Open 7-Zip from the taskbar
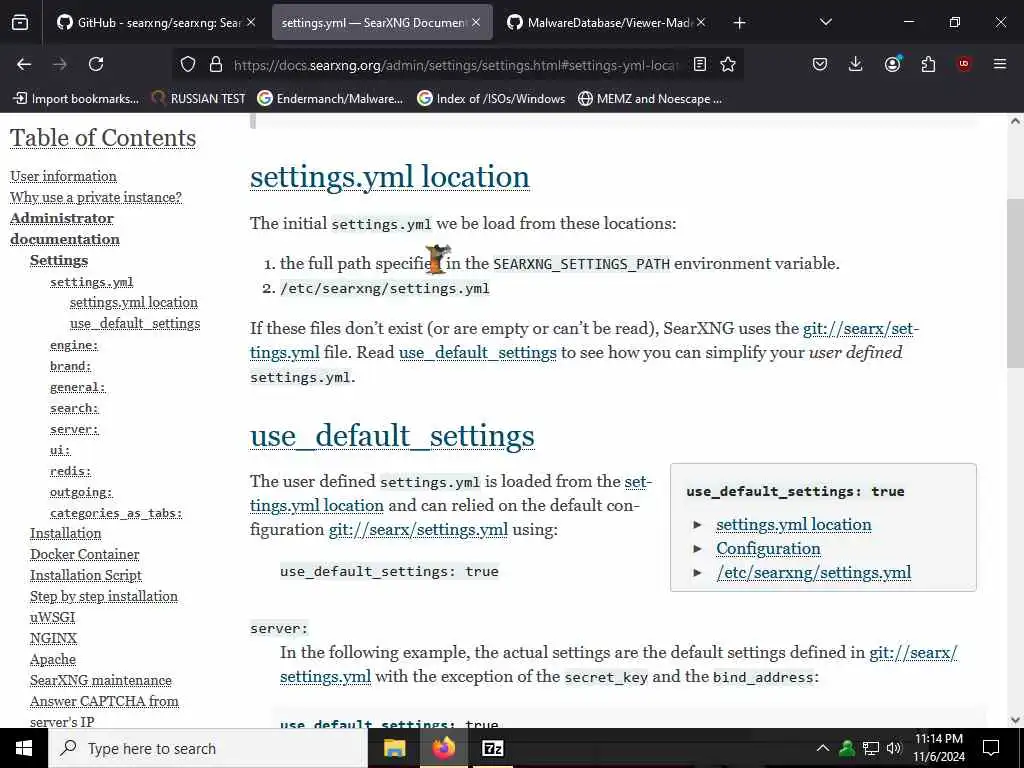 [x=492, y=748]
